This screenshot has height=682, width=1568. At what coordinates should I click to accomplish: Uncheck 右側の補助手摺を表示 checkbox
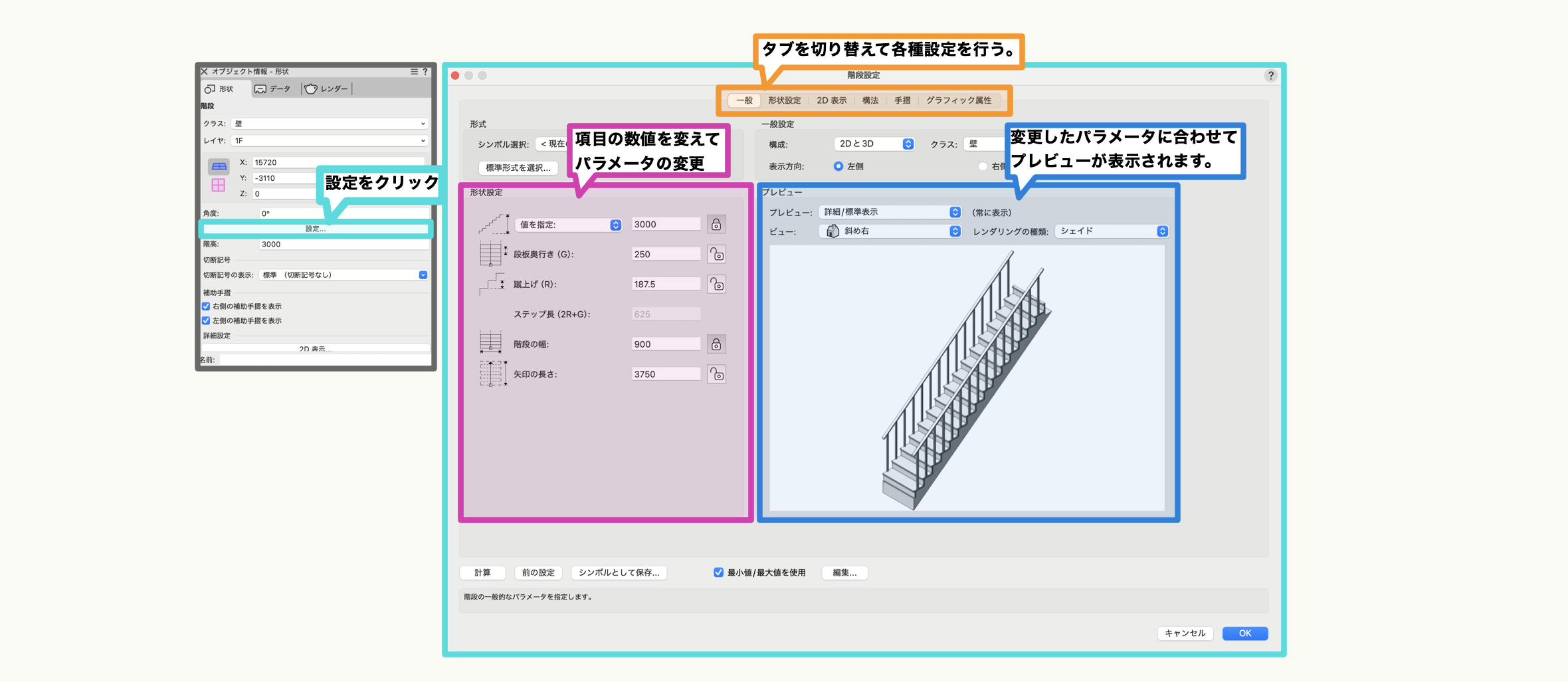coord(206,306)
